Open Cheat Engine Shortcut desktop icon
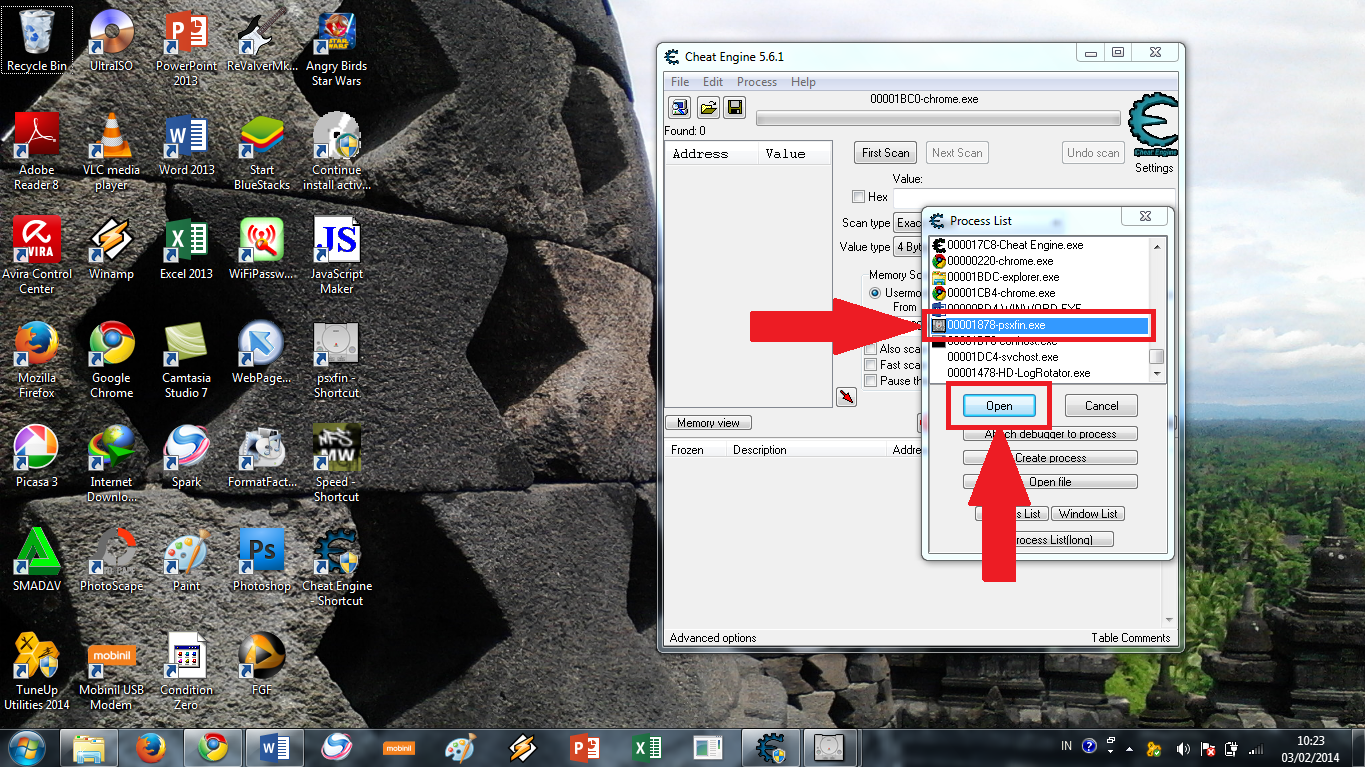1365x767 pixels. pyautogui.click(x=337, y=568)
